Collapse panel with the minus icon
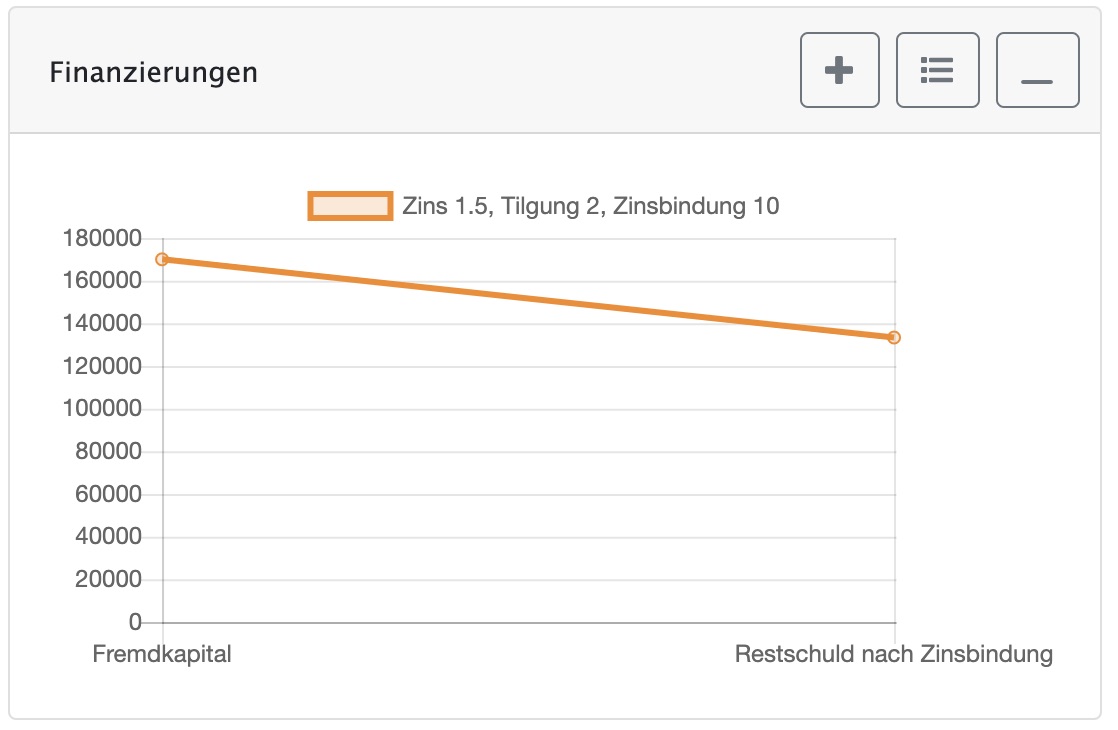The image size is (1118, 730). (1037, 70)
